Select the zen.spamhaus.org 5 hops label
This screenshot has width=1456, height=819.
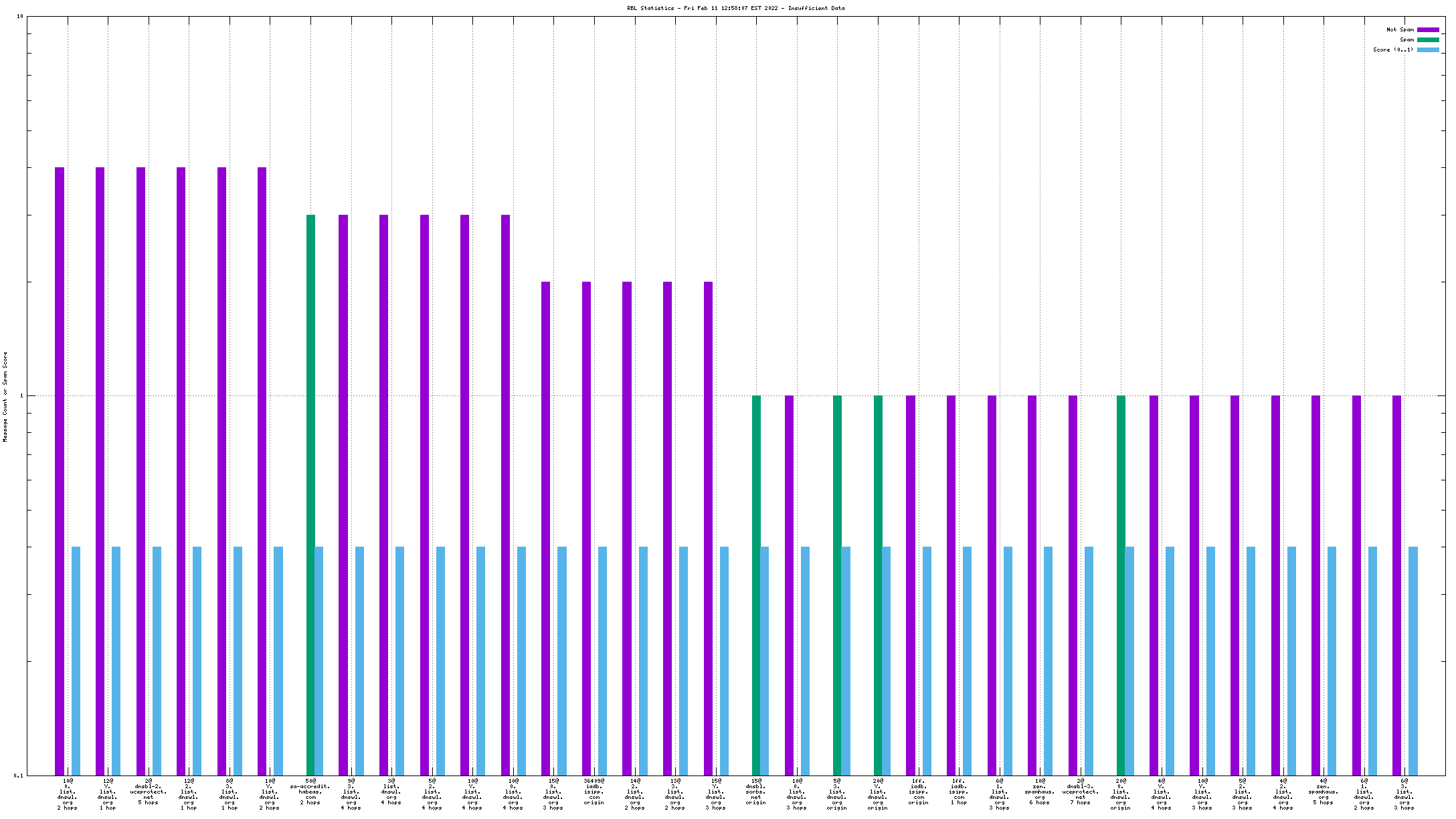click(1324, 792)
